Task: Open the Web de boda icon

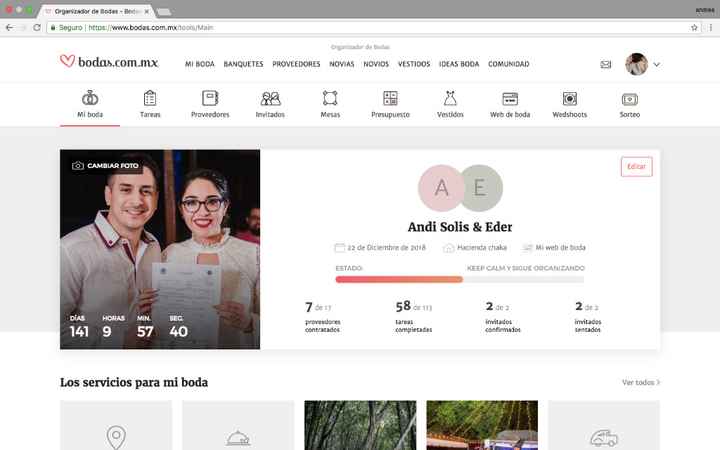Action: [x=509, y=99]
